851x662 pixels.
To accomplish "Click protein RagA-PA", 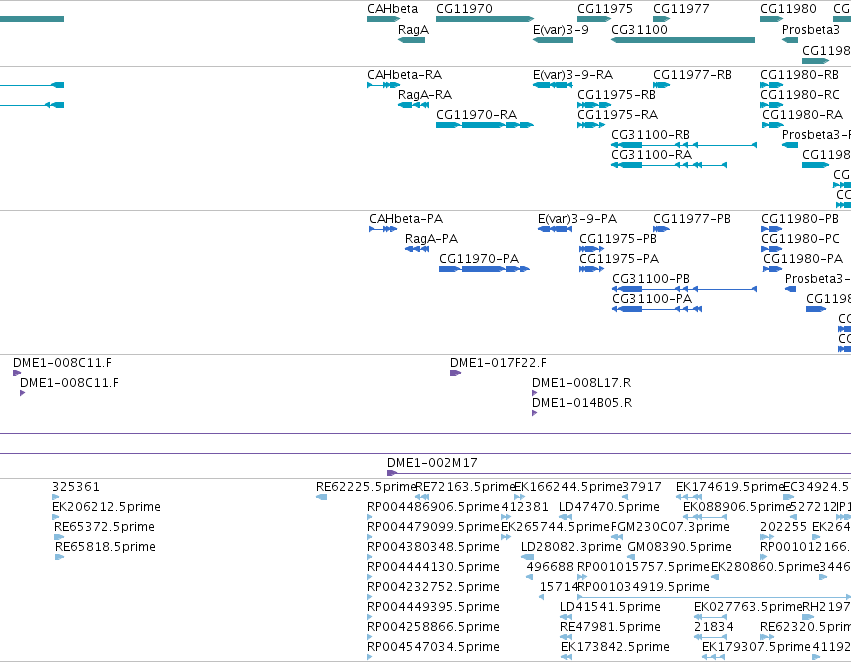I will (417, 249).
